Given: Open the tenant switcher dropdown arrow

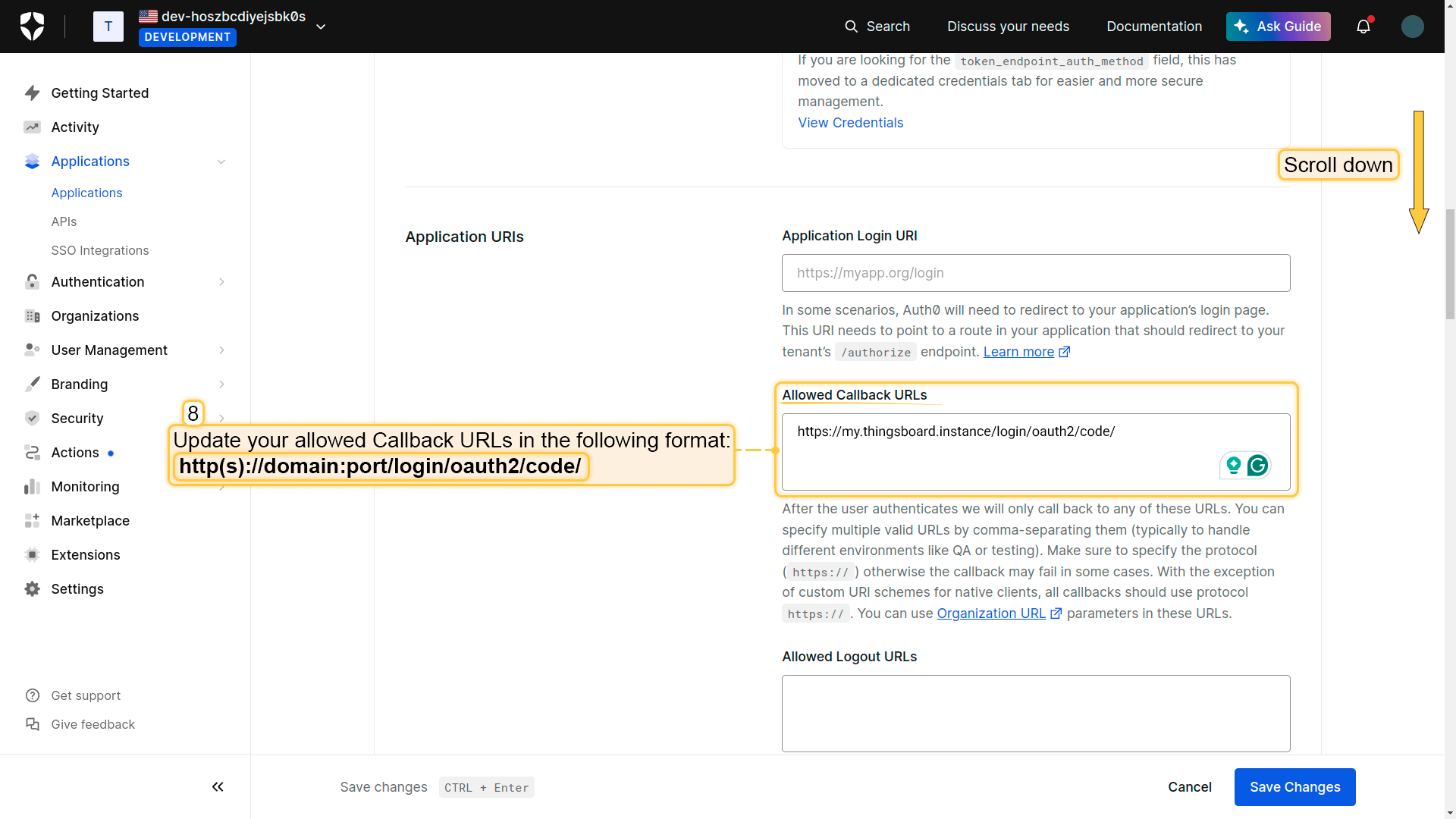Looking at the screenshot, I should point(321,27).
